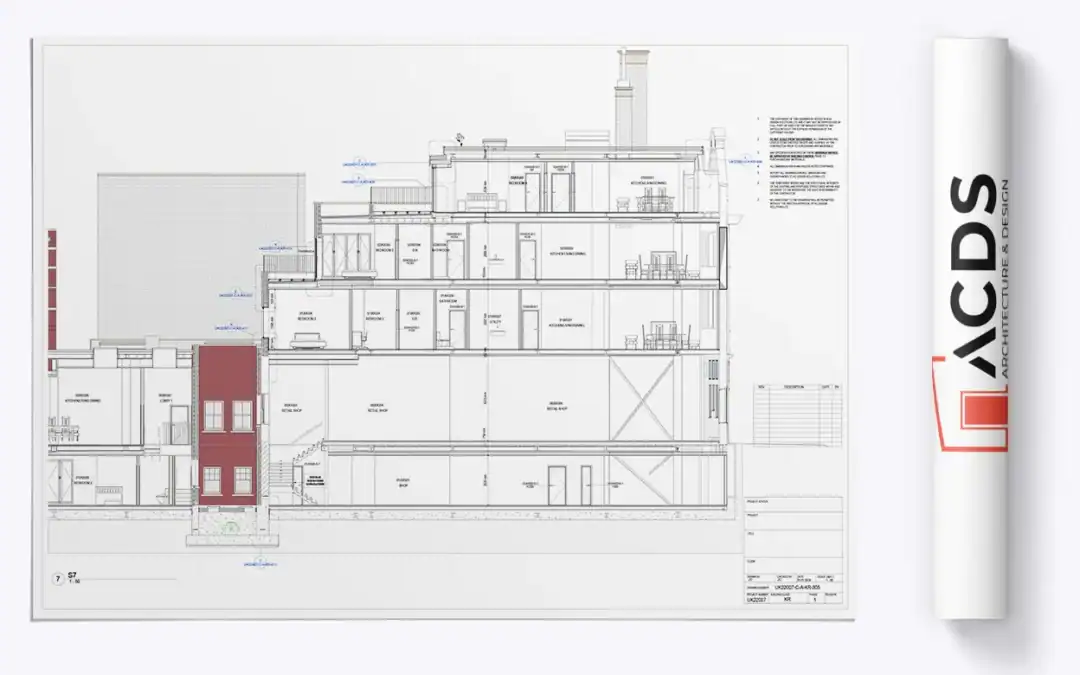
Task: Select the lower-right window of the red facade
Action: pyautogui.click(x=242, y=479)
